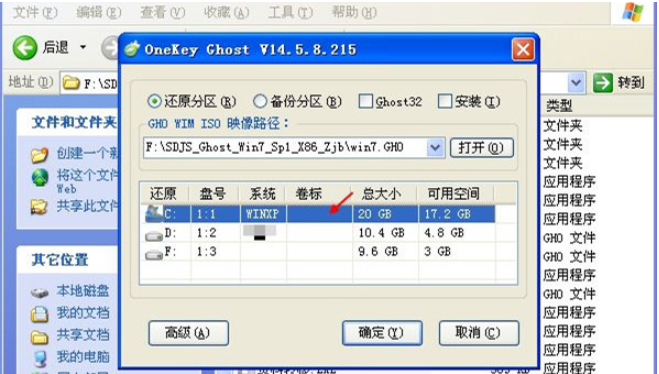Click the 本地磁盘 drive icon

tap(40, 292)
